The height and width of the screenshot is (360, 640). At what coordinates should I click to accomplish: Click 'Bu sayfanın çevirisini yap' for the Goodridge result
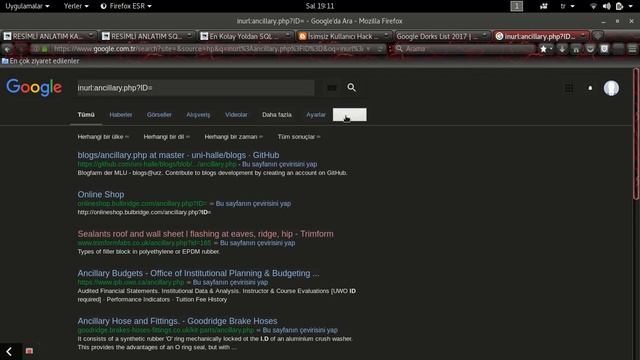[x=300, y=330]
